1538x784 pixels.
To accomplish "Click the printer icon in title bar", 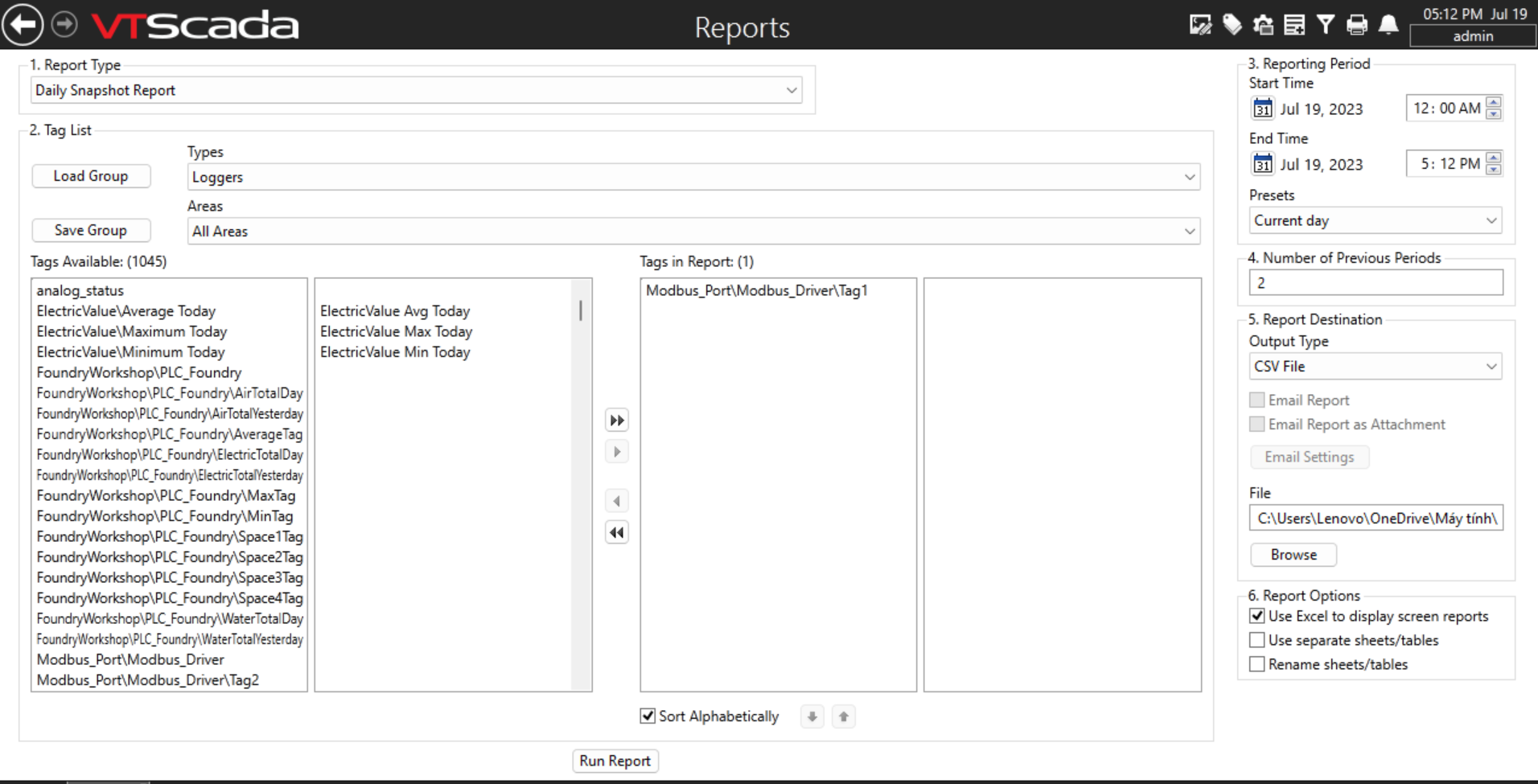I will 1357,26.
